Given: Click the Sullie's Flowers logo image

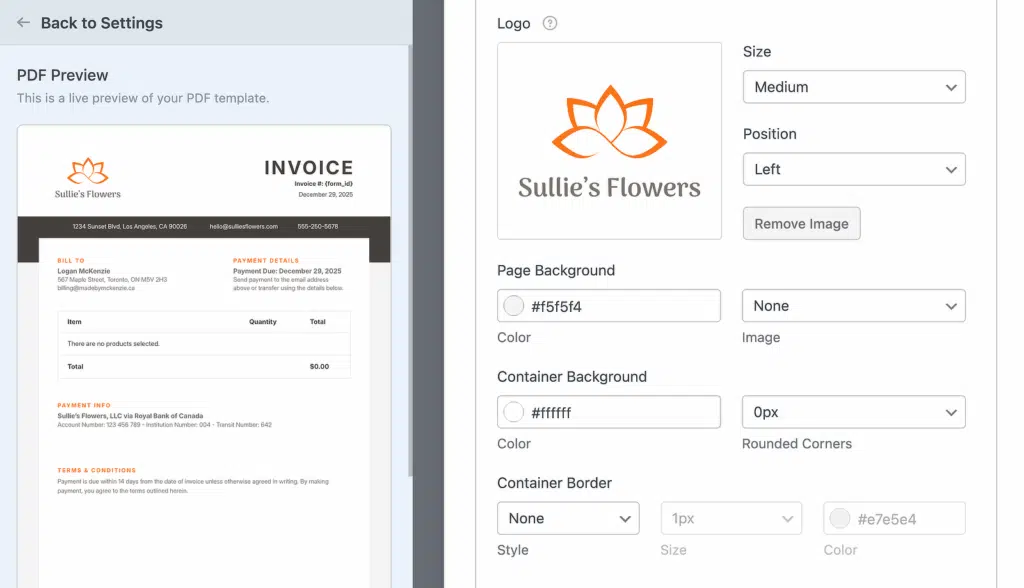Looking at the screenshot, I should tap(609, 141).
